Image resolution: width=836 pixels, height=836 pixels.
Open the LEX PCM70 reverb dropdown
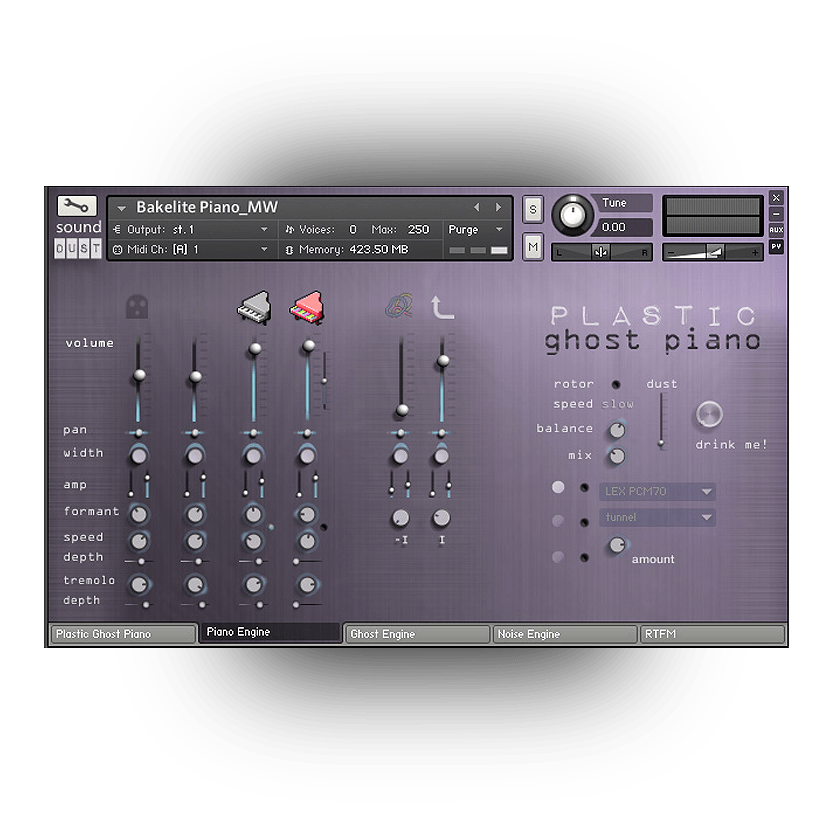[657, 491]
